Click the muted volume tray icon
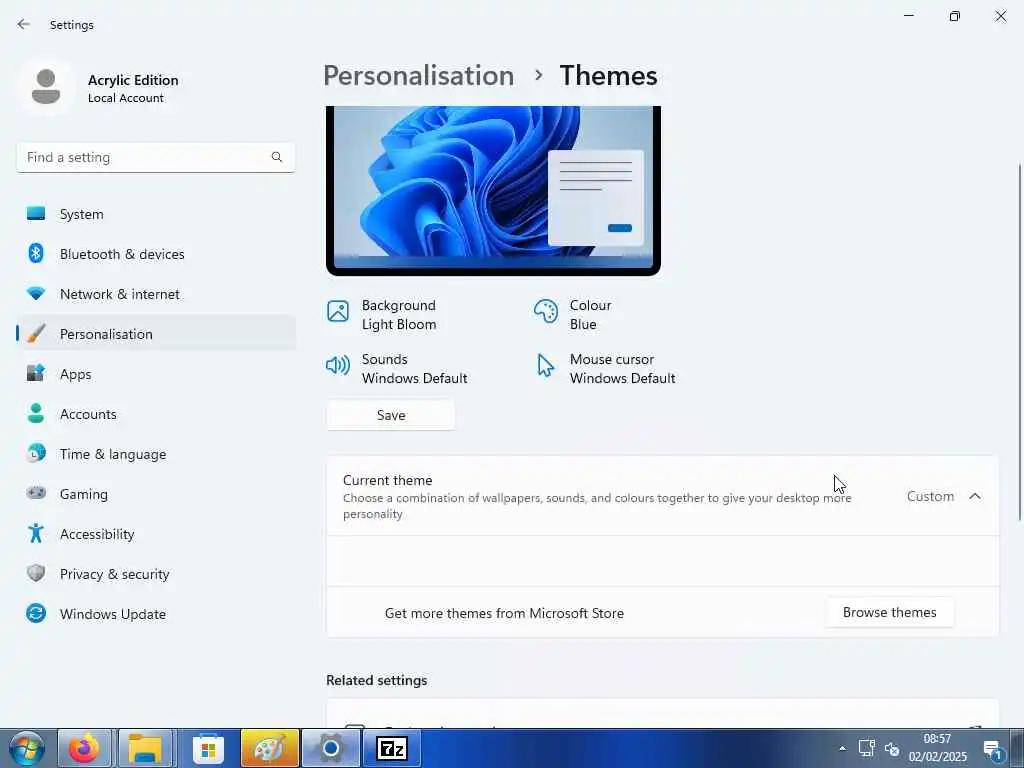The image size is (1024, 768). pyautogui.click(x=892, y=748)
